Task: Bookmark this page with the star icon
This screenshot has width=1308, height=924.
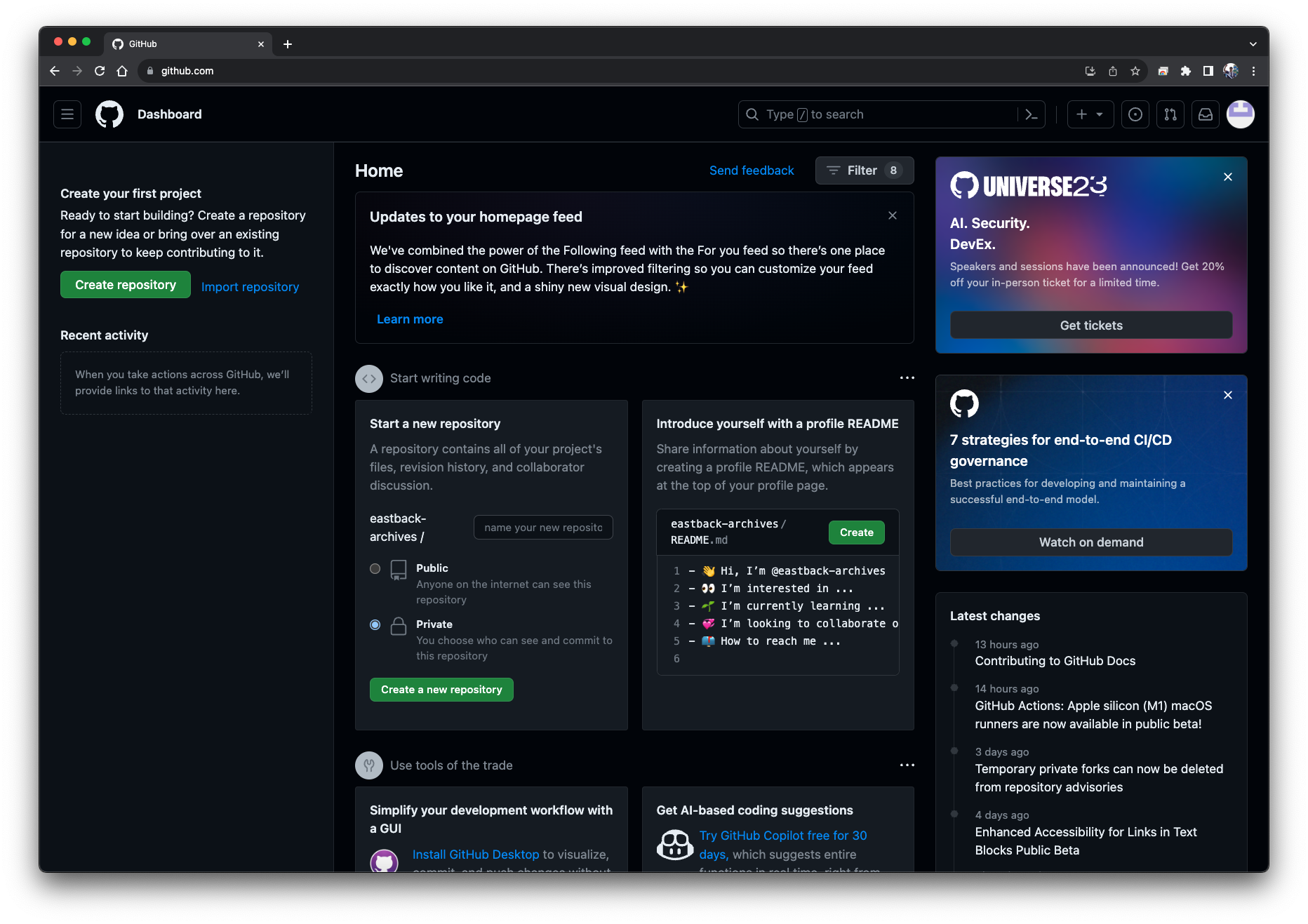Action: [x=1135, y=71]
